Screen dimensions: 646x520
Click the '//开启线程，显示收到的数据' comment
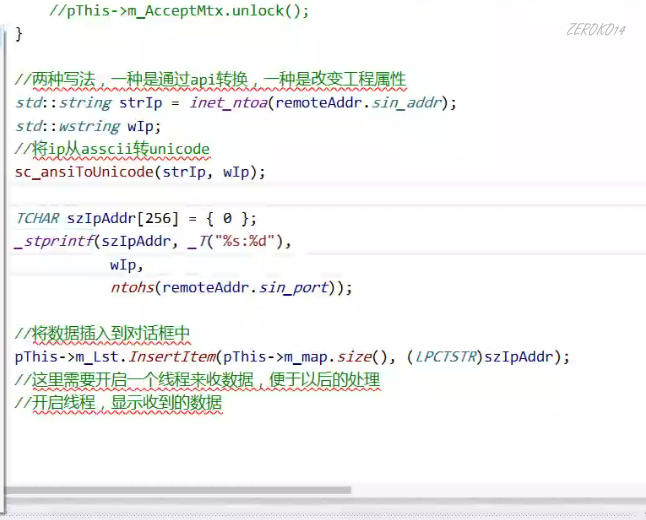[119, 403]
